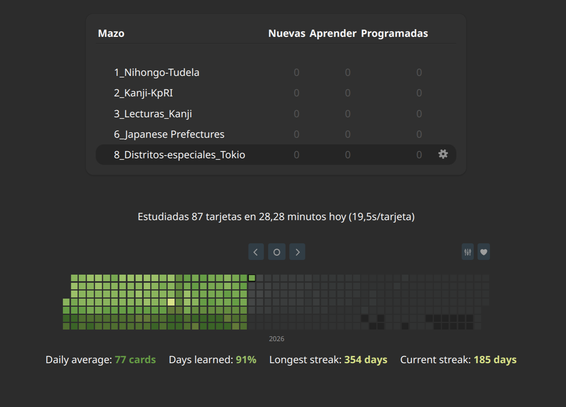Image resolution: width=566 pixels, height=407 pixels.
Task: Open options gear for 8_Distritos-especiales_Tokio deck
Action: point(443,154)
